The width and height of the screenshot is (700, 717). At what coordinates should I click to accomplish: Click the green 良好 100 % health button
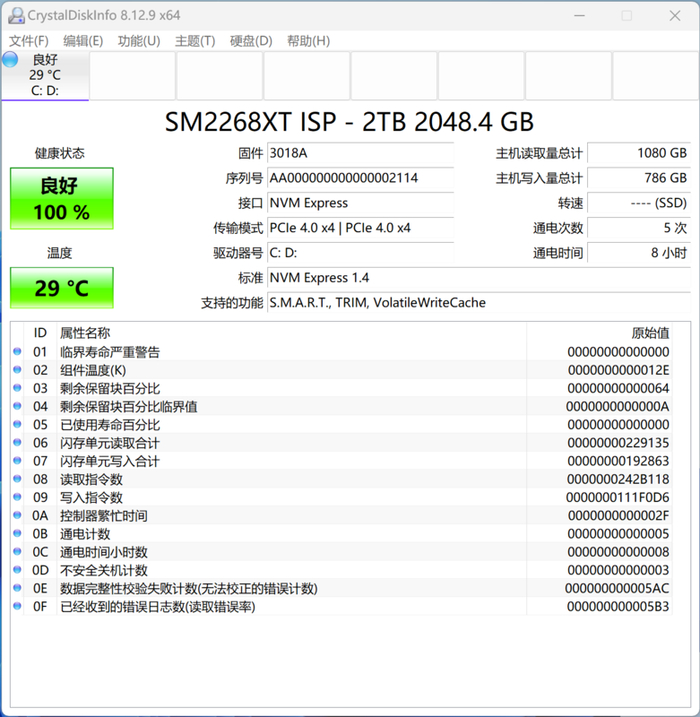click(62, 198)
